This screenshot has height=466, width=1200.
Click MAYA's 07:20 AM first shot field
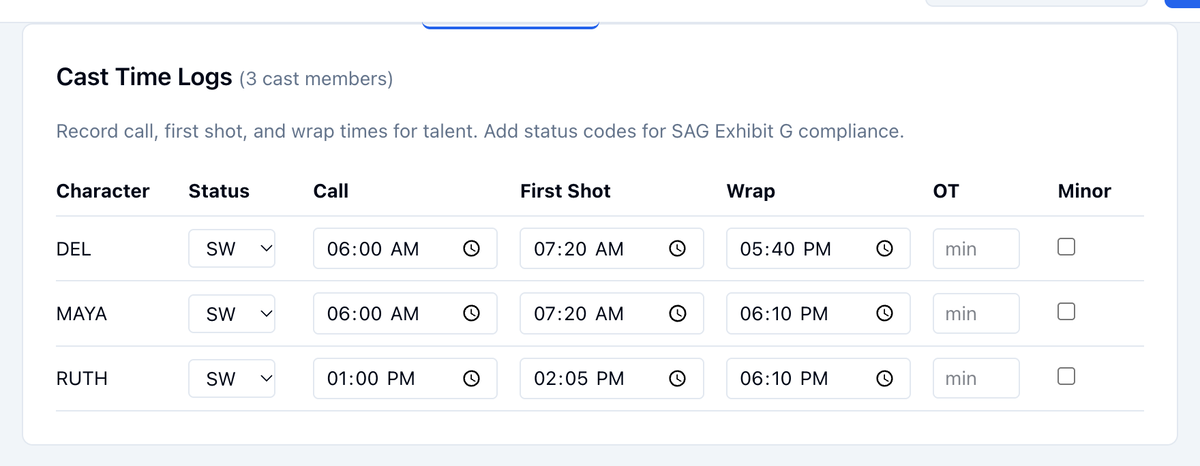point(612,314)
